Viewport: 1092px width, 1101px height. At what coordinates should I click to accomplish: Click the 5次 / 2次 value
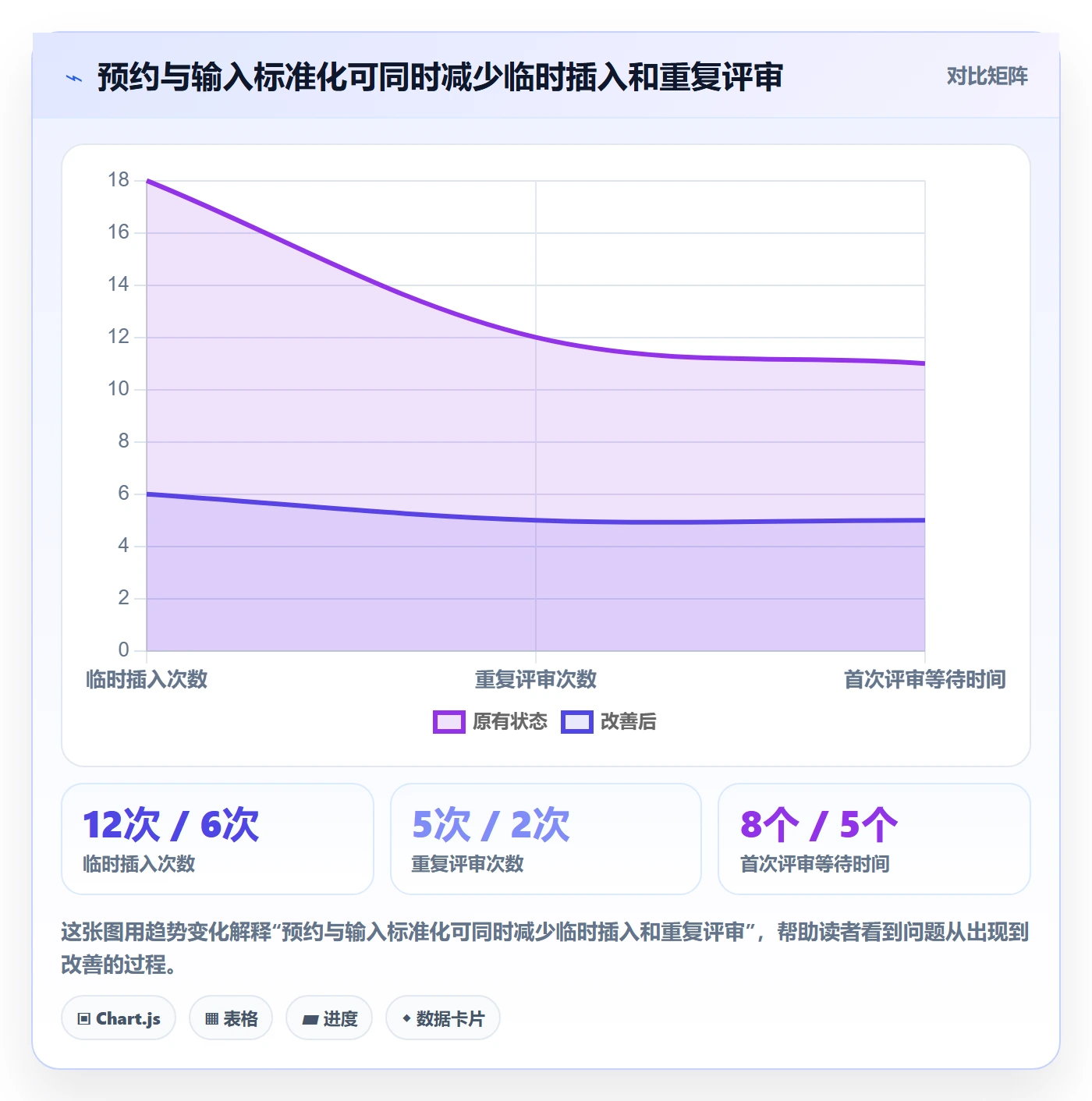tap(491, 824)
